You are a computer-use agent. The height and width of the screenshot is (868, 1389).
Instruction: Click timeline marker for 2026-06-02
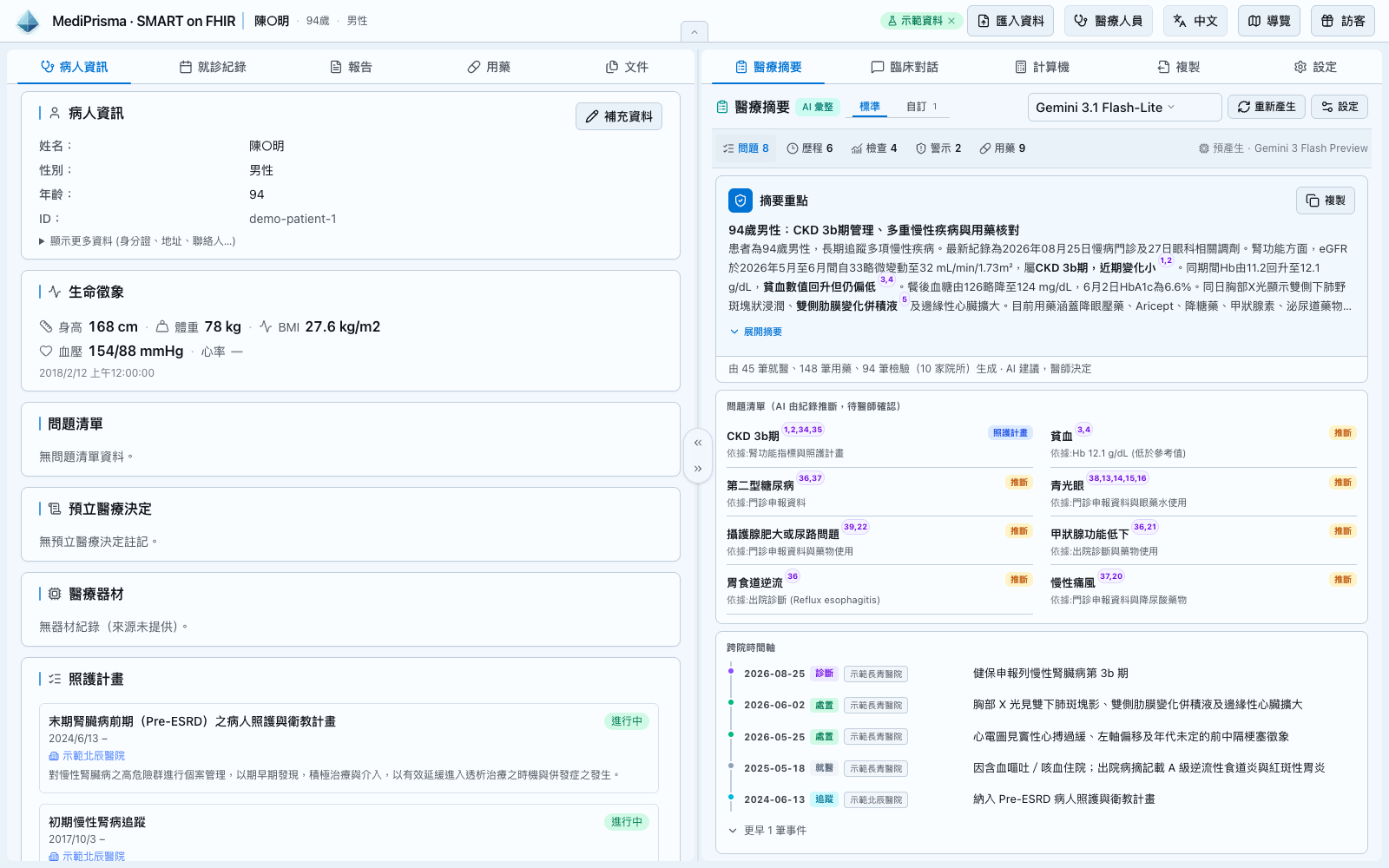point(731,702)
